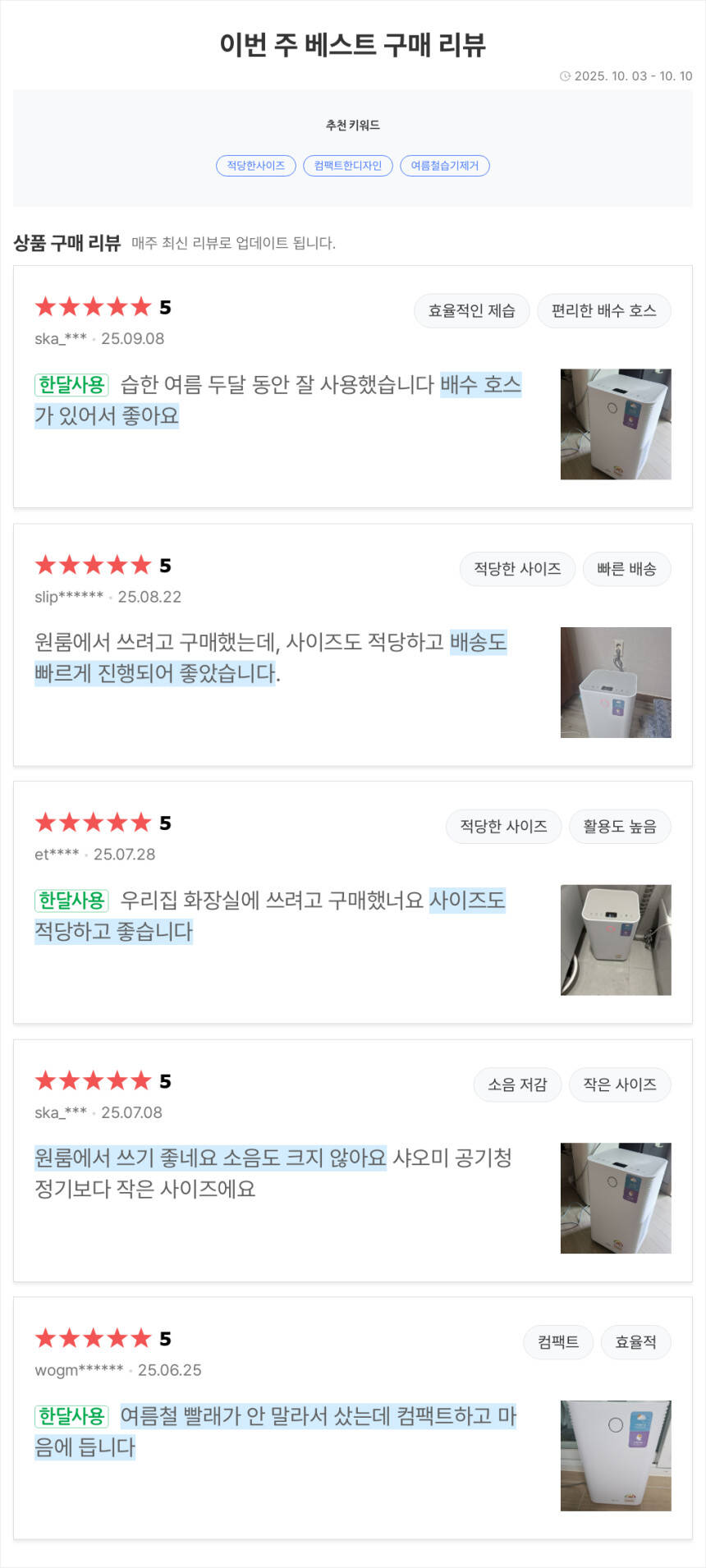Screen dimensions: 706x1568
Task: Click the 편리한 배수 호스 tag
Action: [603, 311]
